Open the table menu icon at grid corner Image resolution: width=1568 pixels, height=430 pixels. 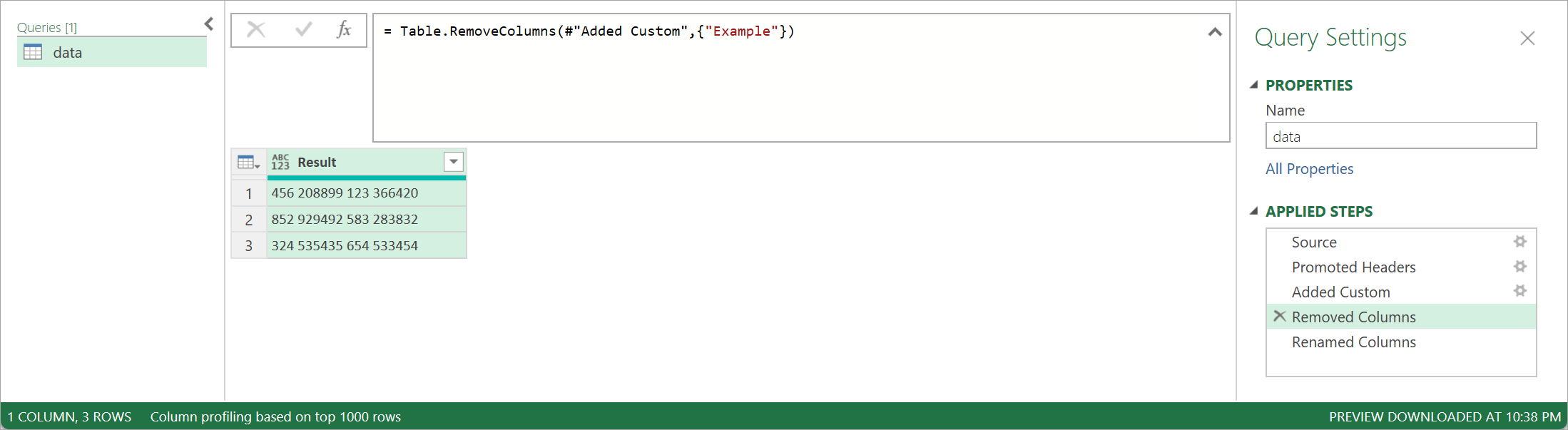pos(248,163)
